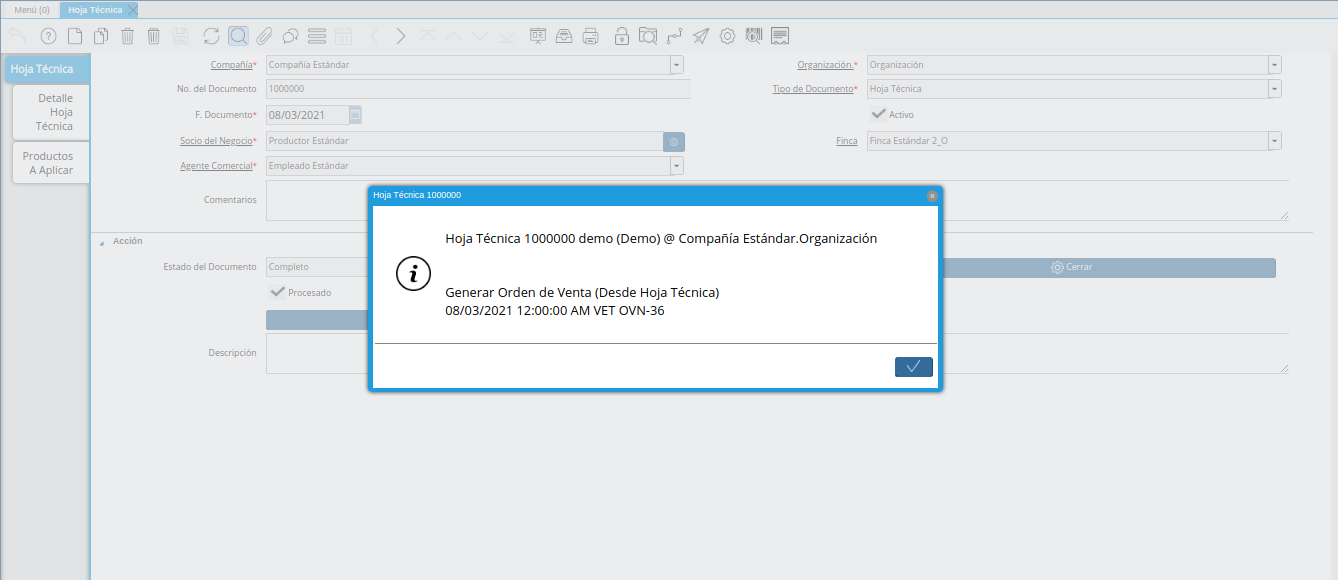Click the gear Process icon in toolbar
Viewport: 1338px width, 580px height.
[727, 36]
